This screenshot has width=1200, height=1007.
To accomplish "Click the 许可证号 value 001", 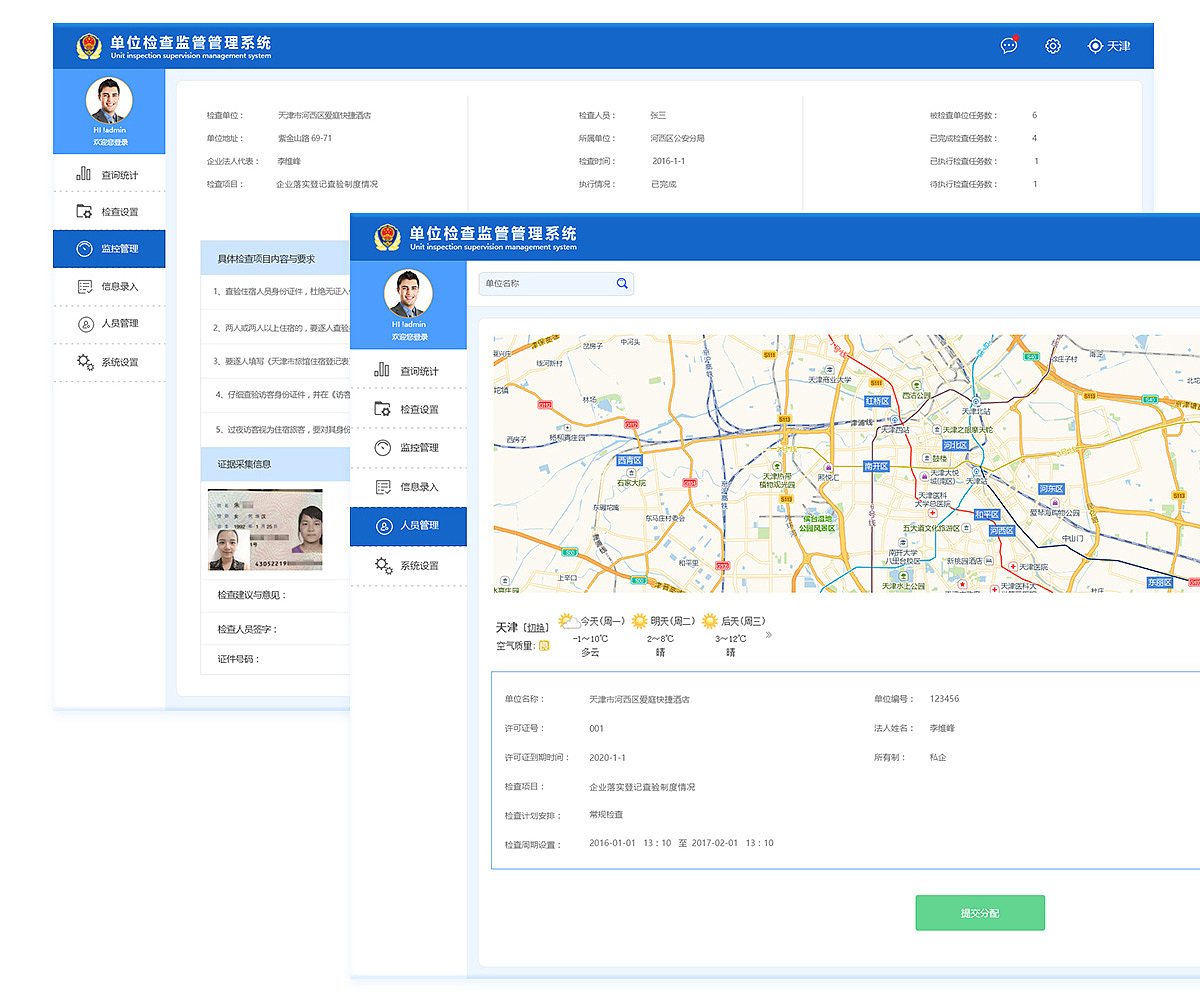I will [597, 729].
